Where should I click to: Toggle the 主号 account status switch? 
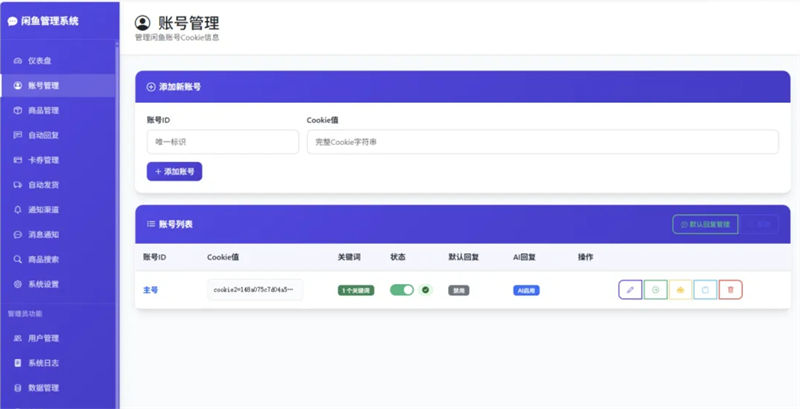401,290
